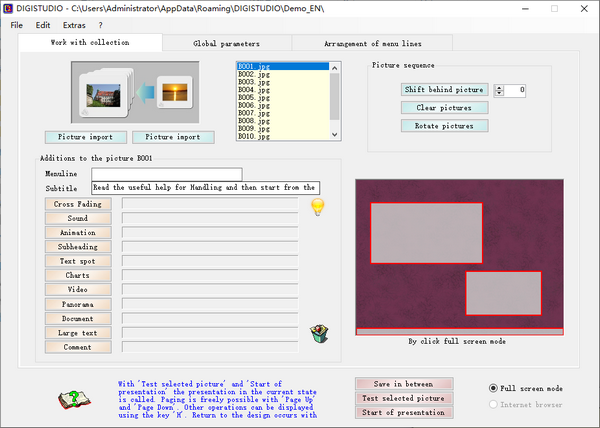600x428 pixels.
Task: Click the right Picture import button
Action: point(173,137)
